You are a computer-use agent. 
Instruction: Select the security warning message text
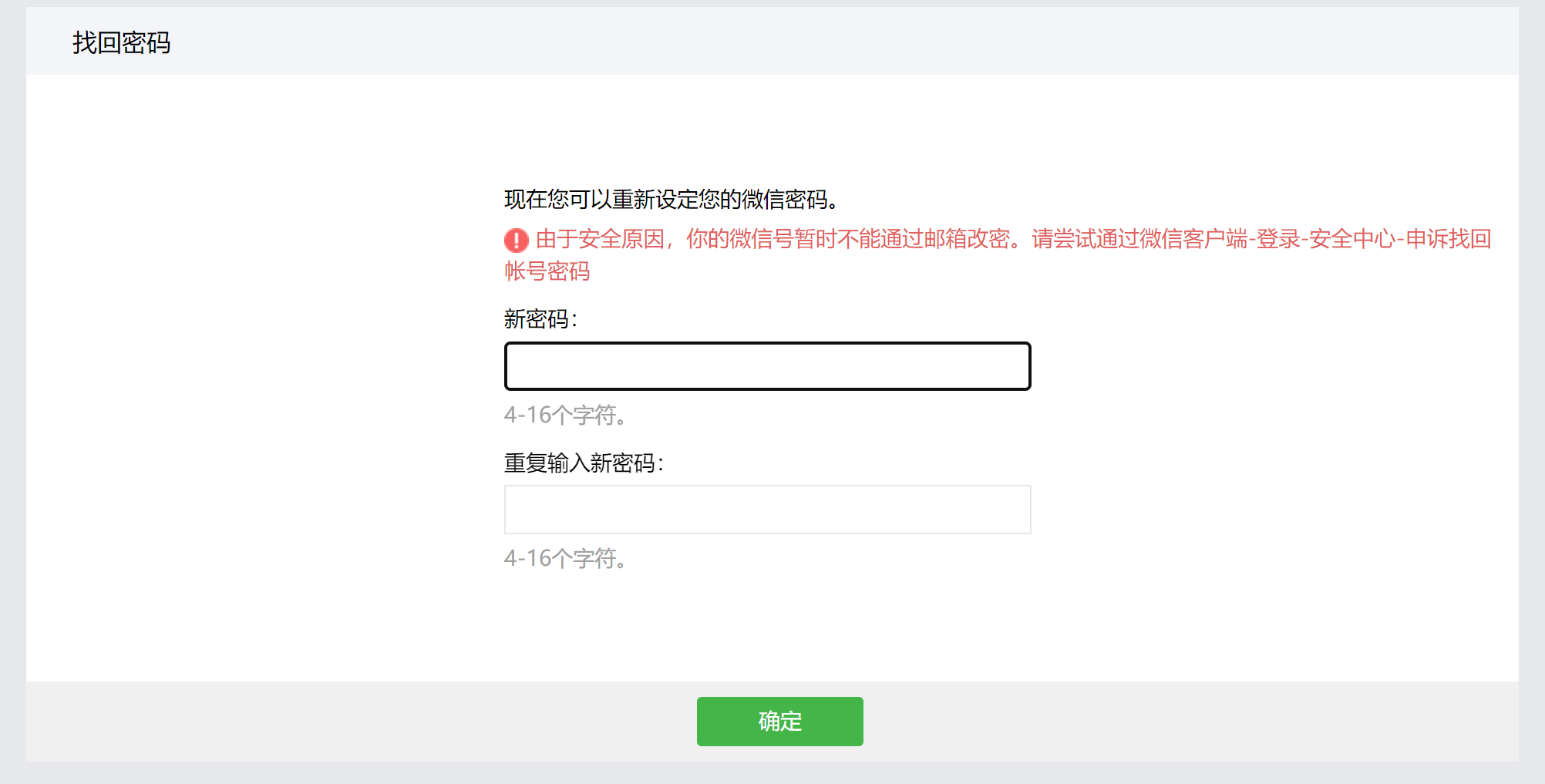point(1002,241)
